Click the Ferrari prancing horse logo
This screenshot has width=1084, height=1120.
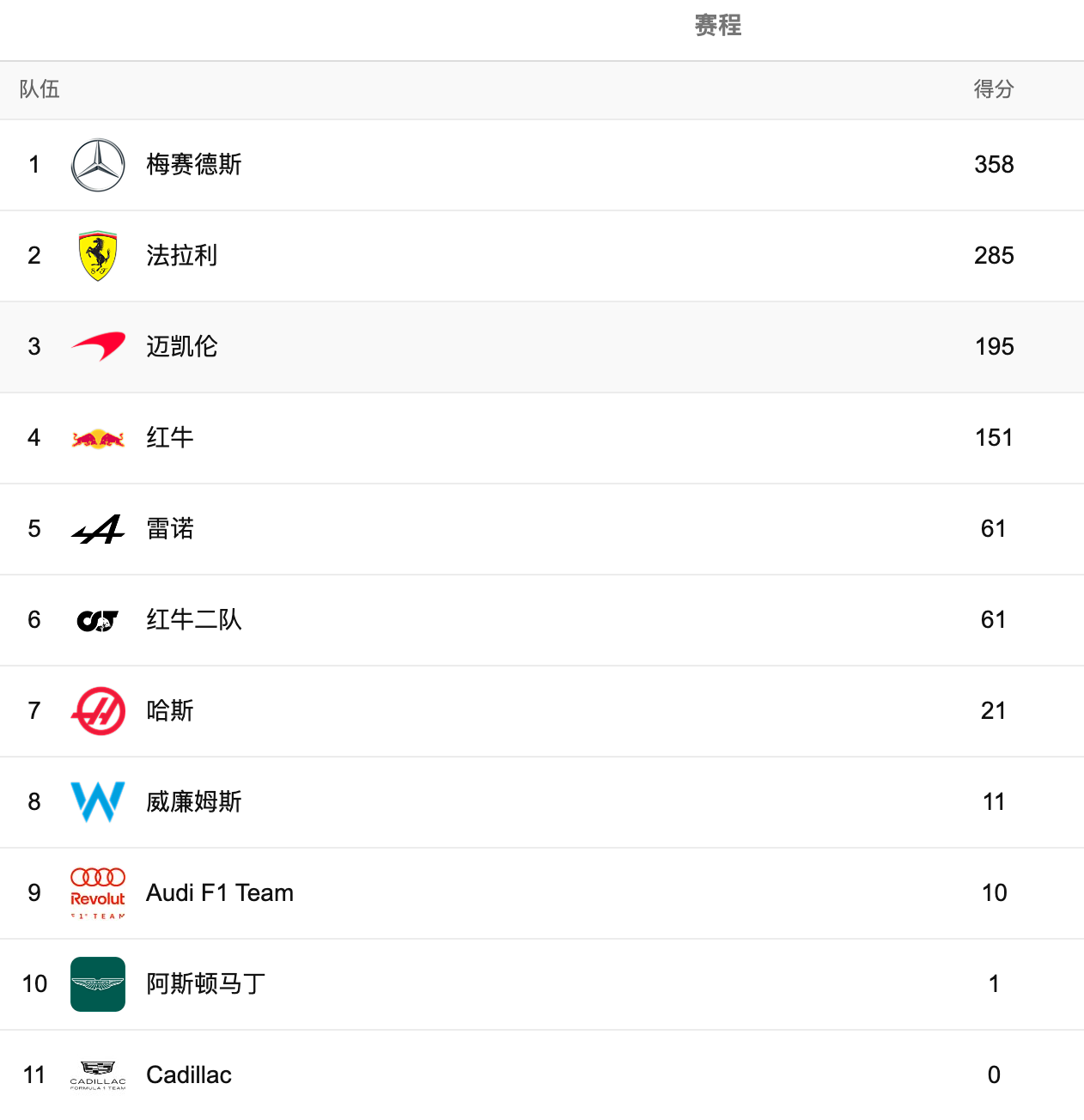pyautogui.click(x=98, y=256)
